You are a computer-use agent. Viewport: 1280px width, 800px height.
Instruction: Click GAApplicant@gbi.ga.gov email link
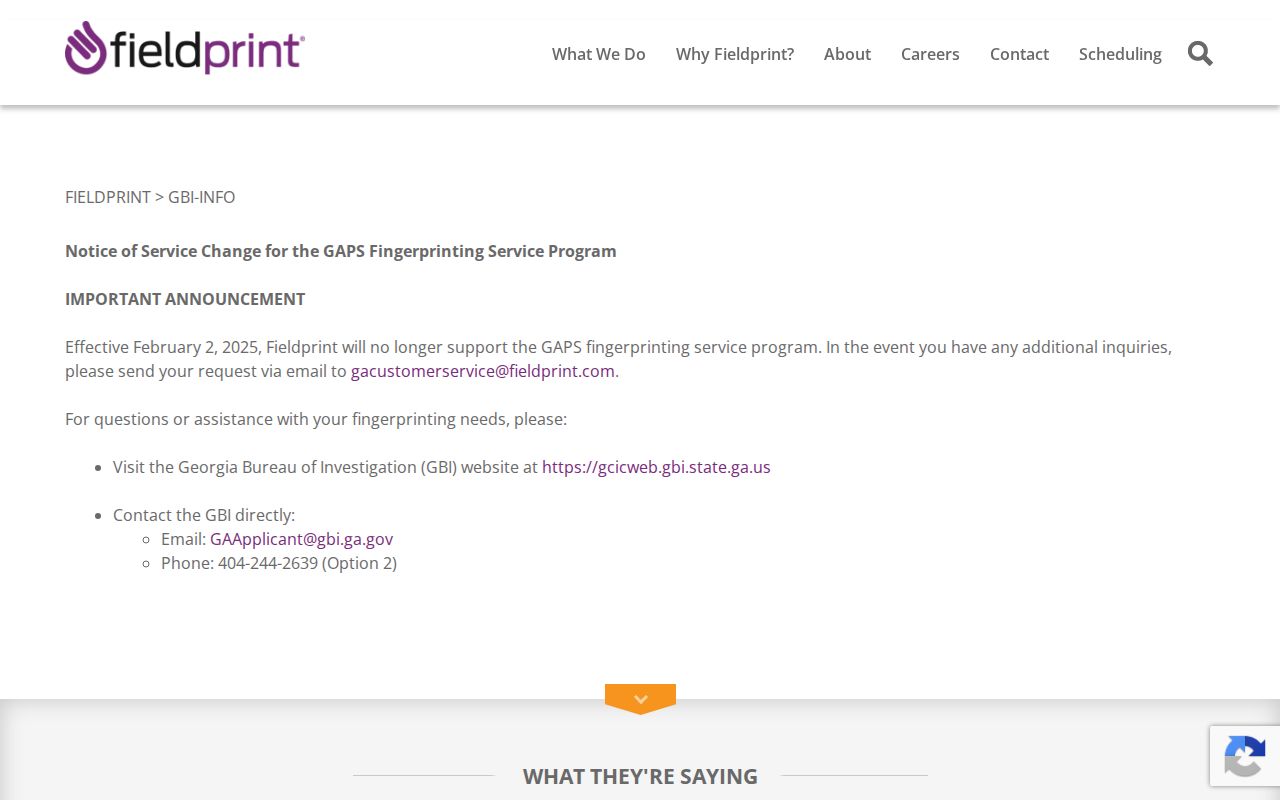point(301,539)
